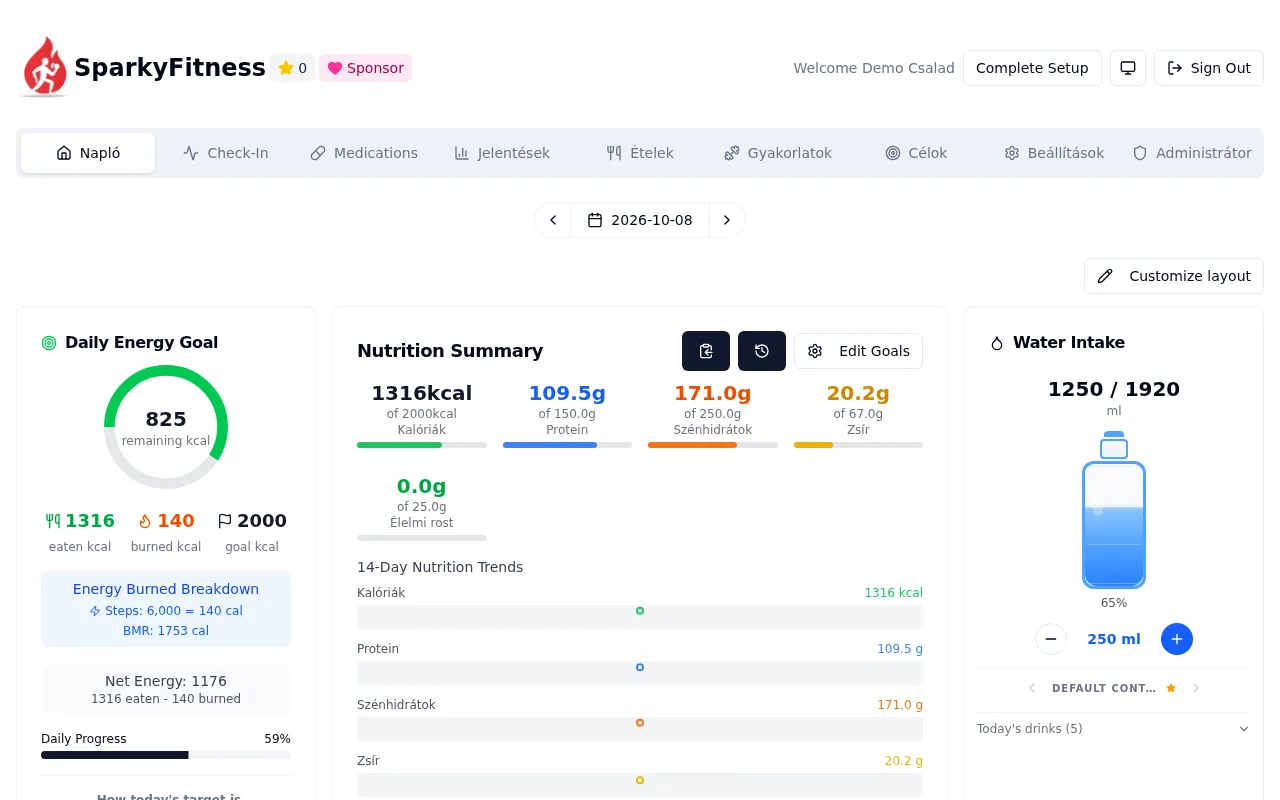
Task: Toggle the display theme monitor icon
Action: tap(1128, 68)
